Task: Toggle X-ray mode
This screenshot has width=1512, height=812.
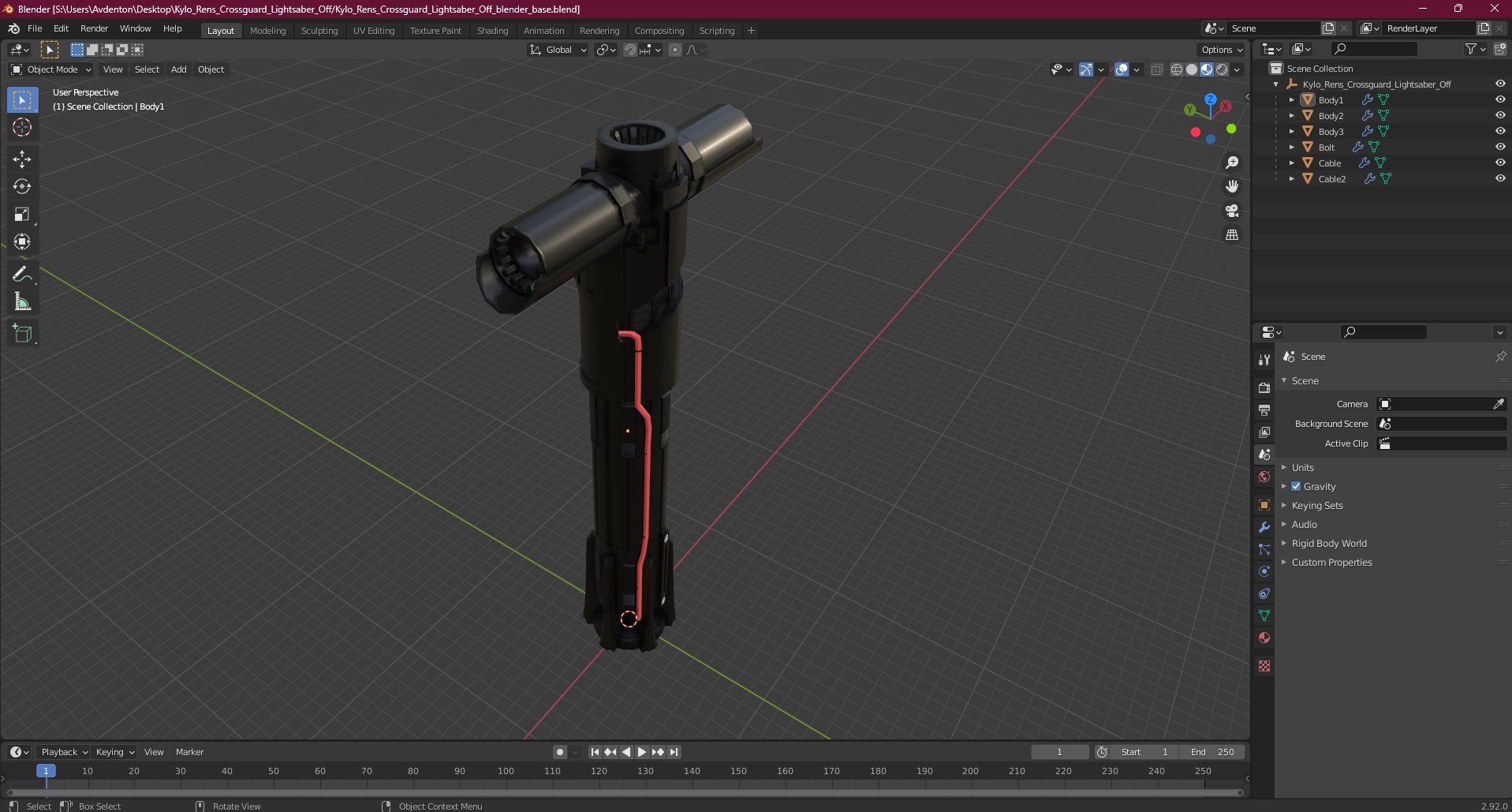Action: pyautogui.click(x=1156, y=69)
